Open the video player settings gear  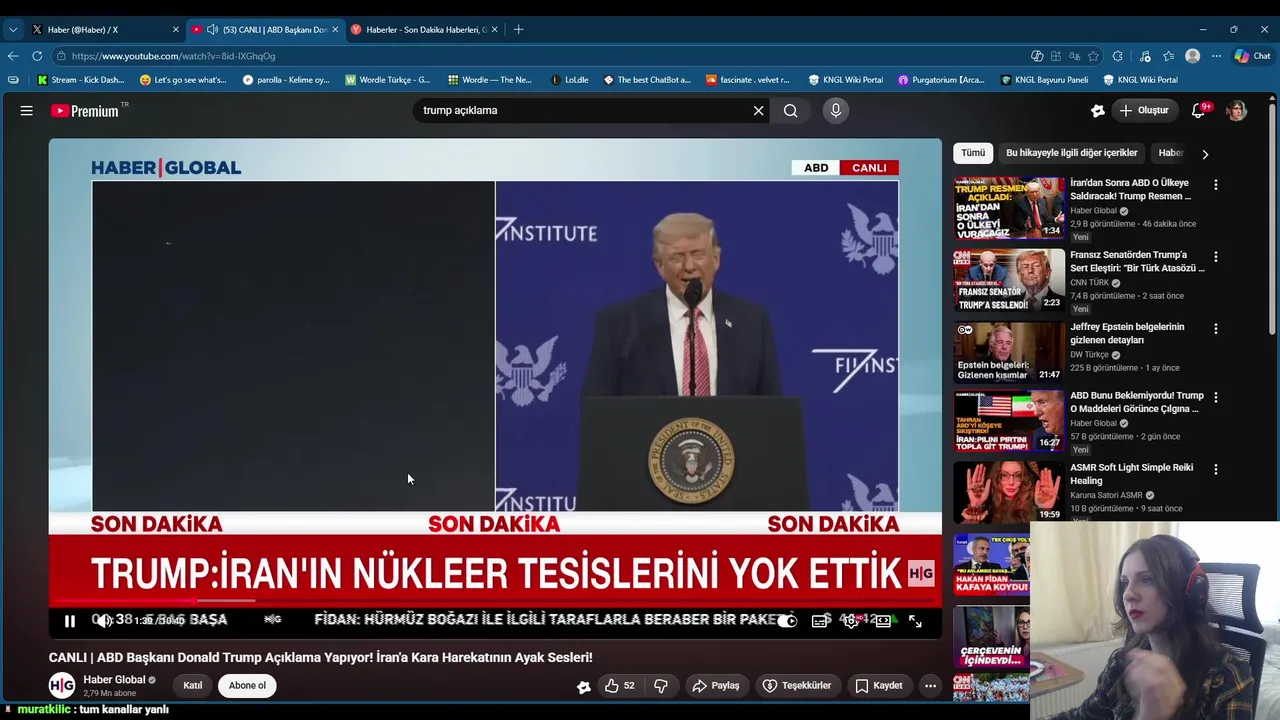tap(851, 621)
